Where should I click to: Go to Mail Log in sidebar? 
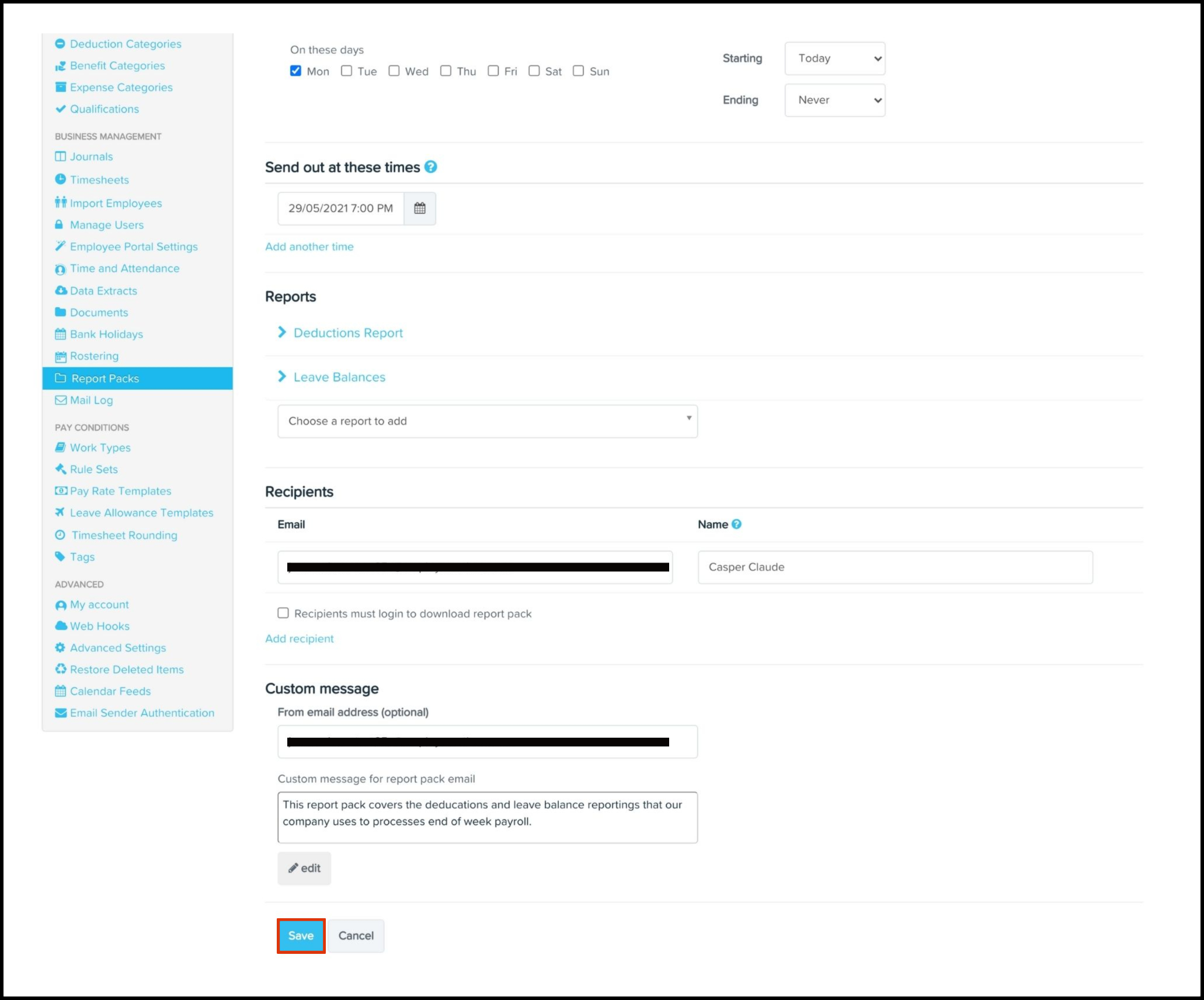click(91, 400)
